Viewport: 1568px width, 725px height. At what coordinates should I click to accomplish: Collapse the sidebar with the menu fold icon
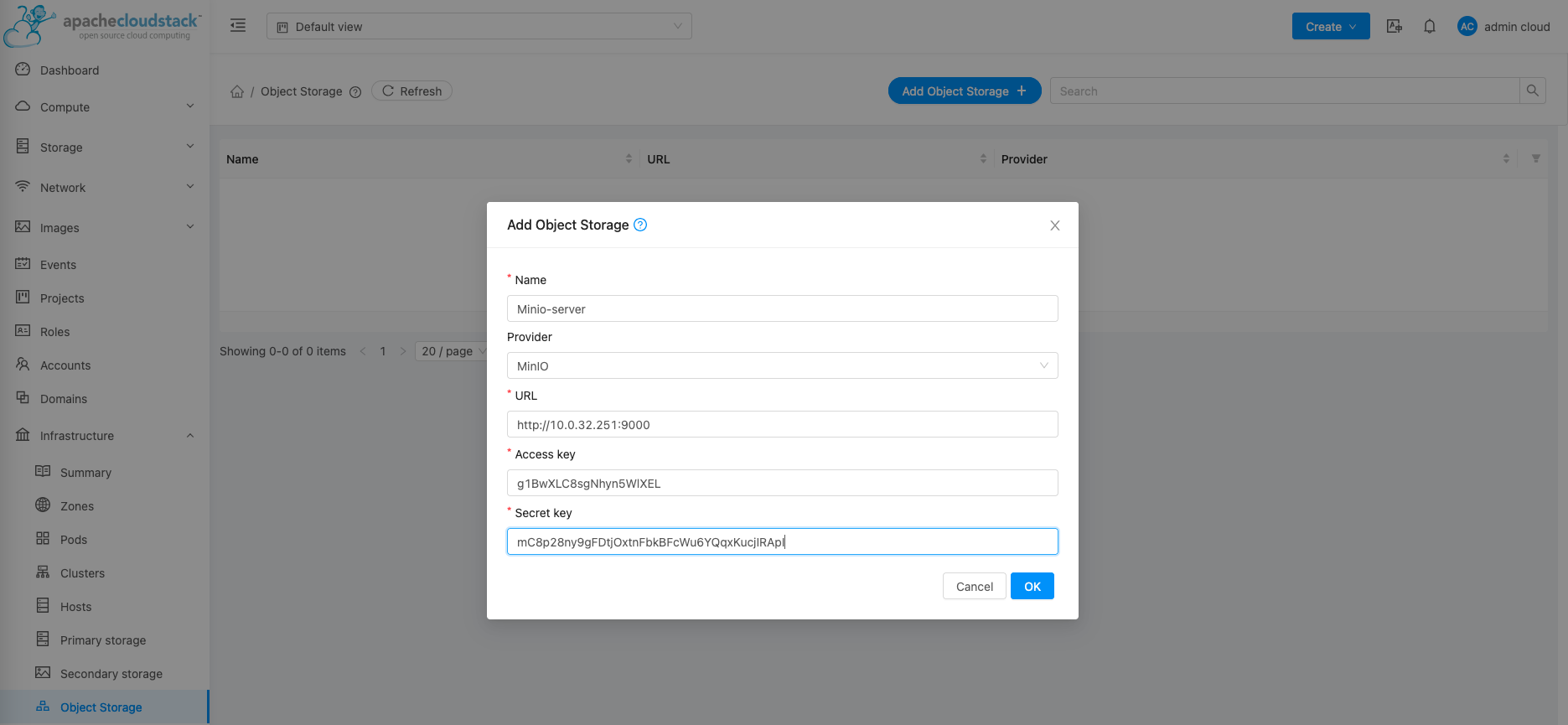[x=238, y=26]
